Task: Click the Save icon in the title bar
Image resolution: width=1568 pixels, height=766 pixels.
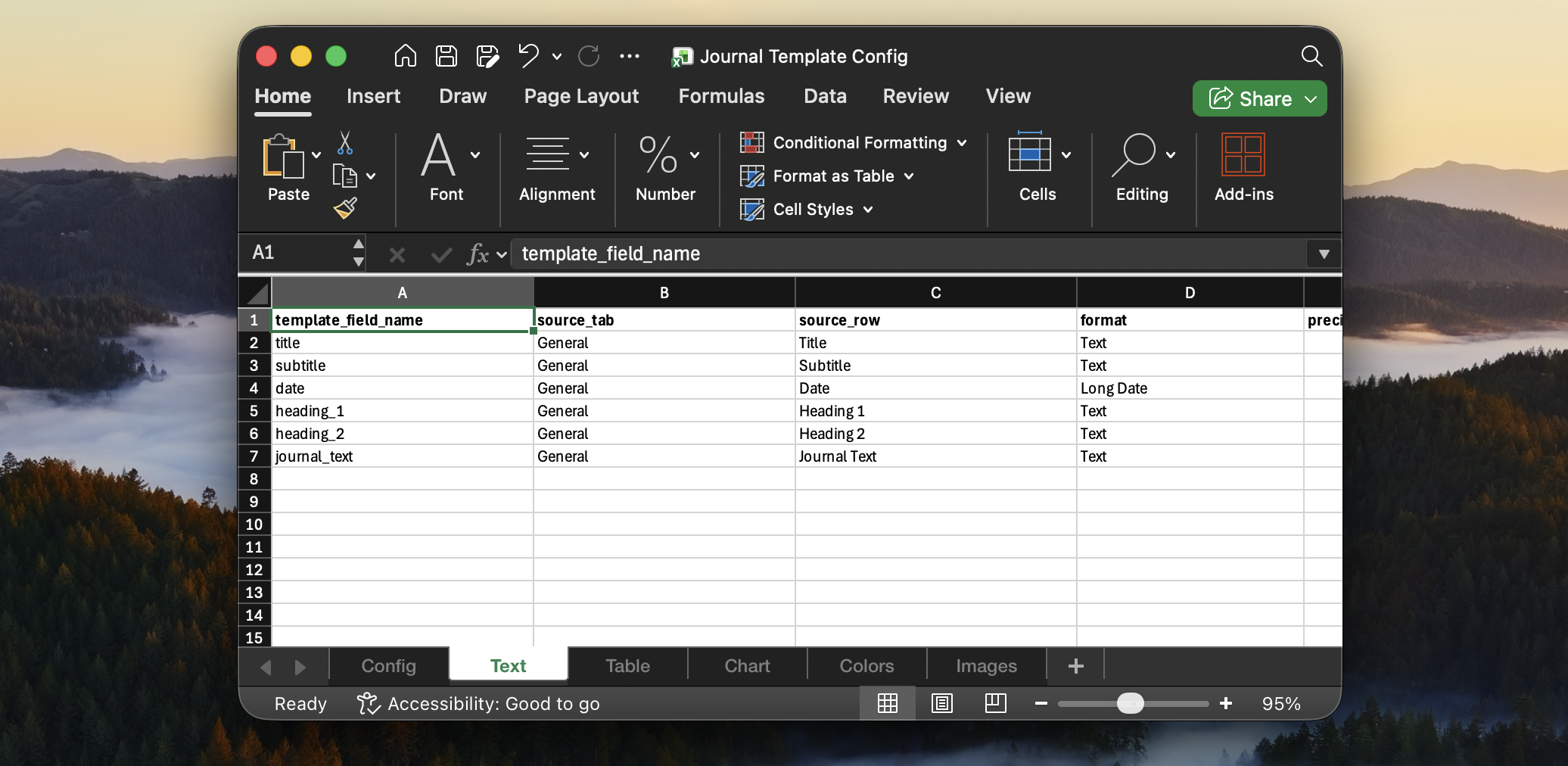Action: [446, 56]
